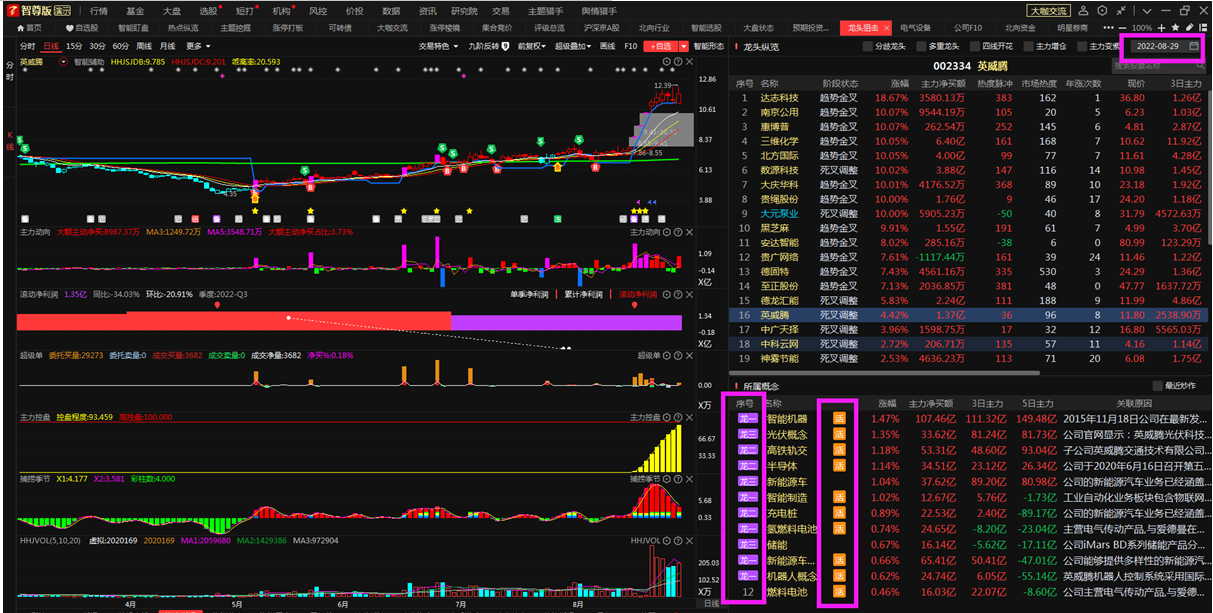This screenshot has width=1213, height=613.
Task: Click the 活 badge in the 智能机器 row
Action: 839,418
